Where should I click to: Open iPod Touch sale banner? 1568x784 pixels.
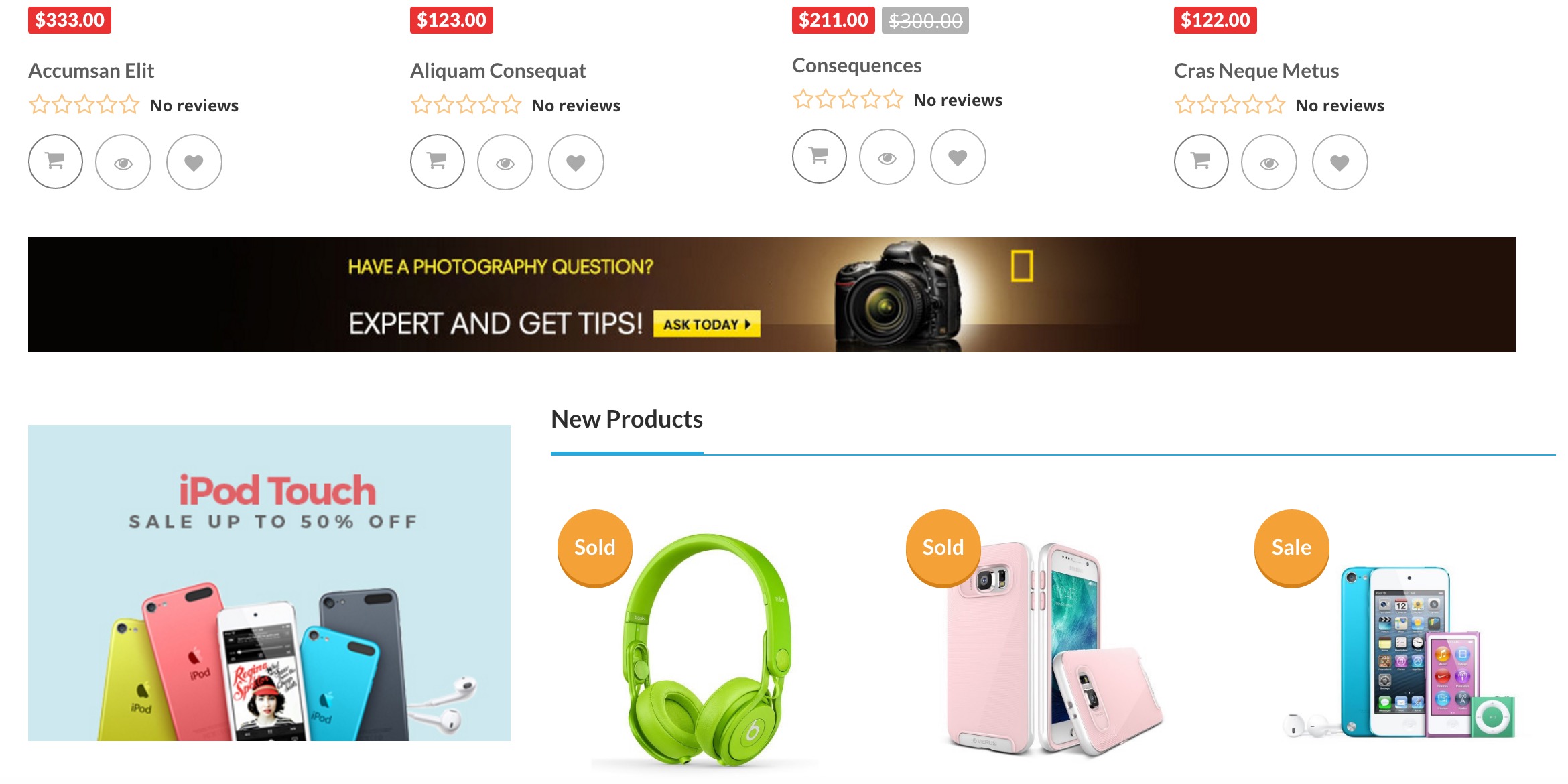coord(269,582)
